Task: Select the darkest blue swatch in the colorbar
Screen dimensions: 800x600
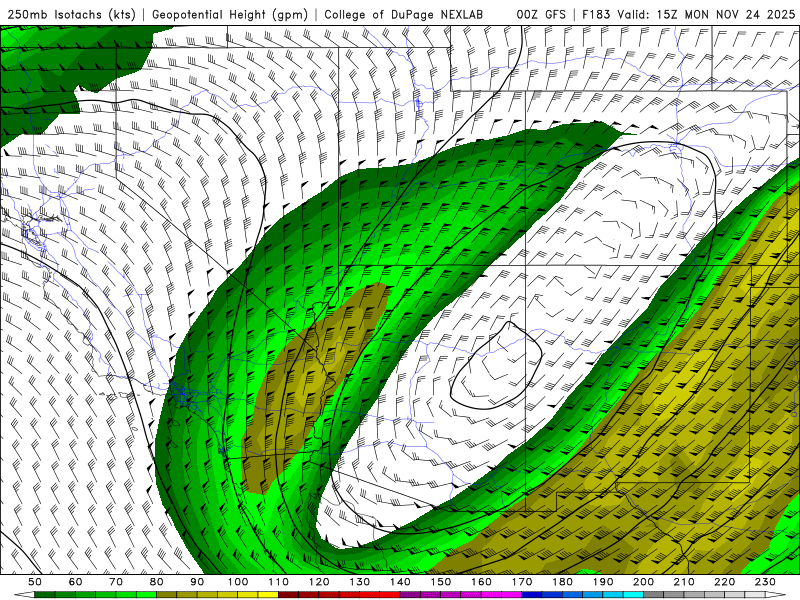Action: point(532,595)
